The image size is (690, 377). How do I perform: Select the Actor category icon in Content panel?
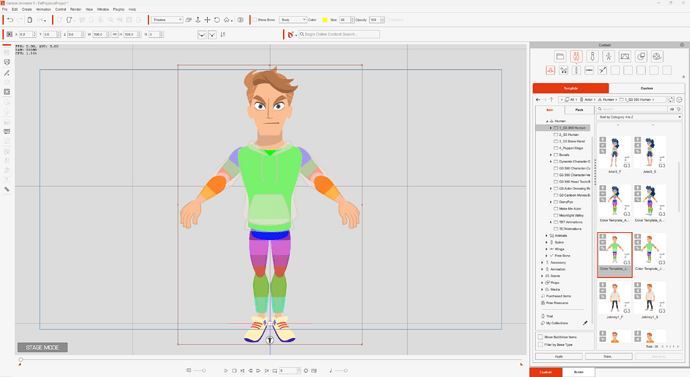[x=576, y=56]
